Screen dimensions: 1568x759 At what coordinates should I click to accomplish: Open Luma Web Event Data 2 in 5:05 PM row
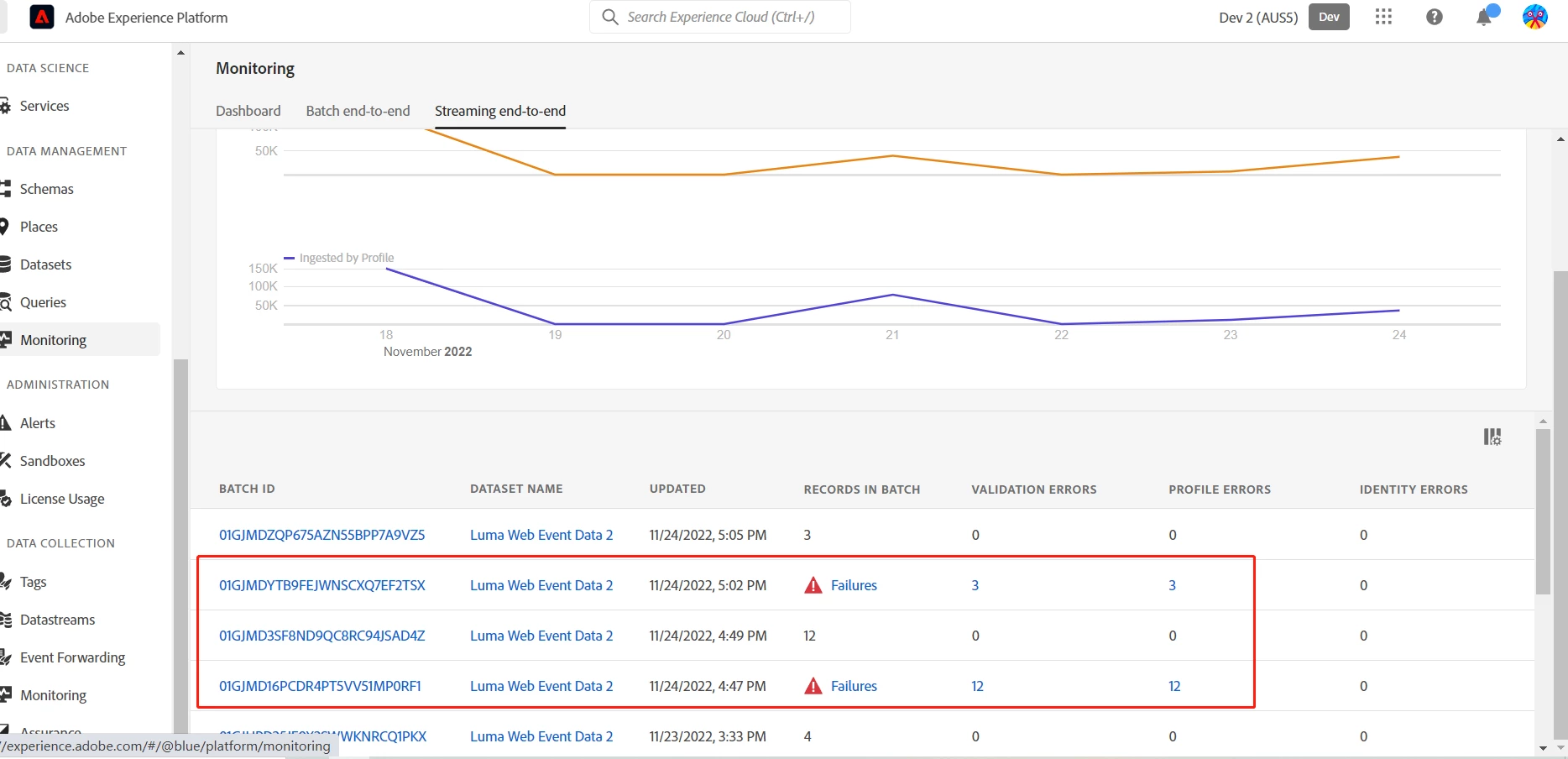pos(541,535)
